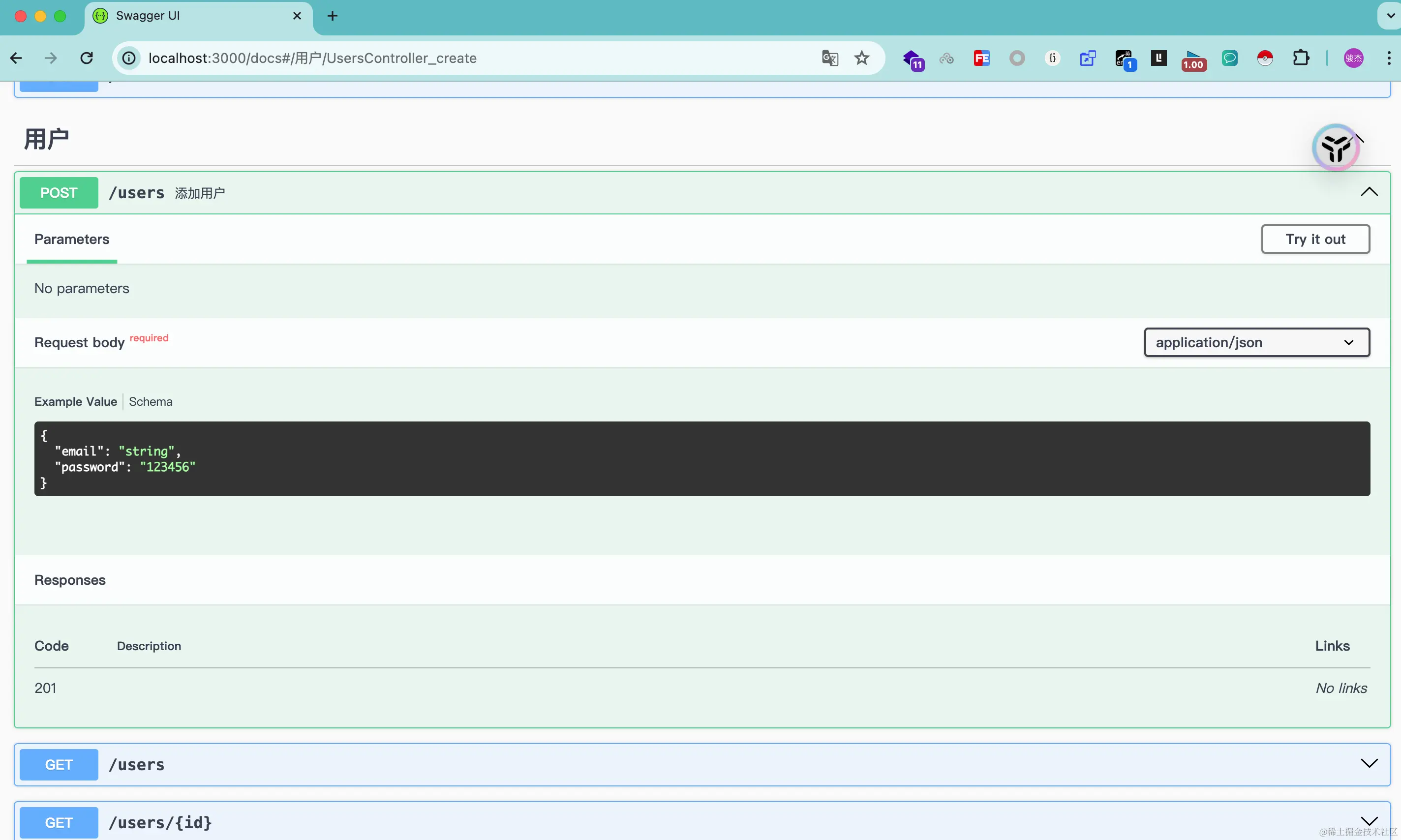Click the POST method badge
This screenshot has height=840, width=1401.
click(59, 193)
